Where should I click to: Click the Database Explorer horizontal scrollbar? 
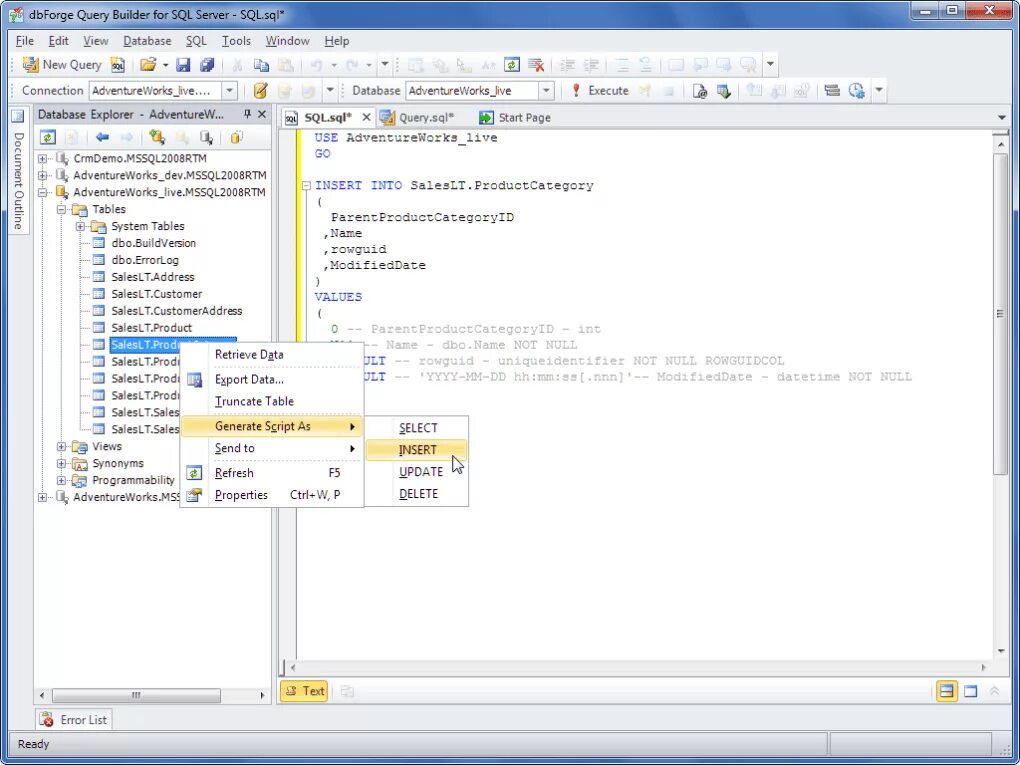pyautogui.click(x=152, y=695)
